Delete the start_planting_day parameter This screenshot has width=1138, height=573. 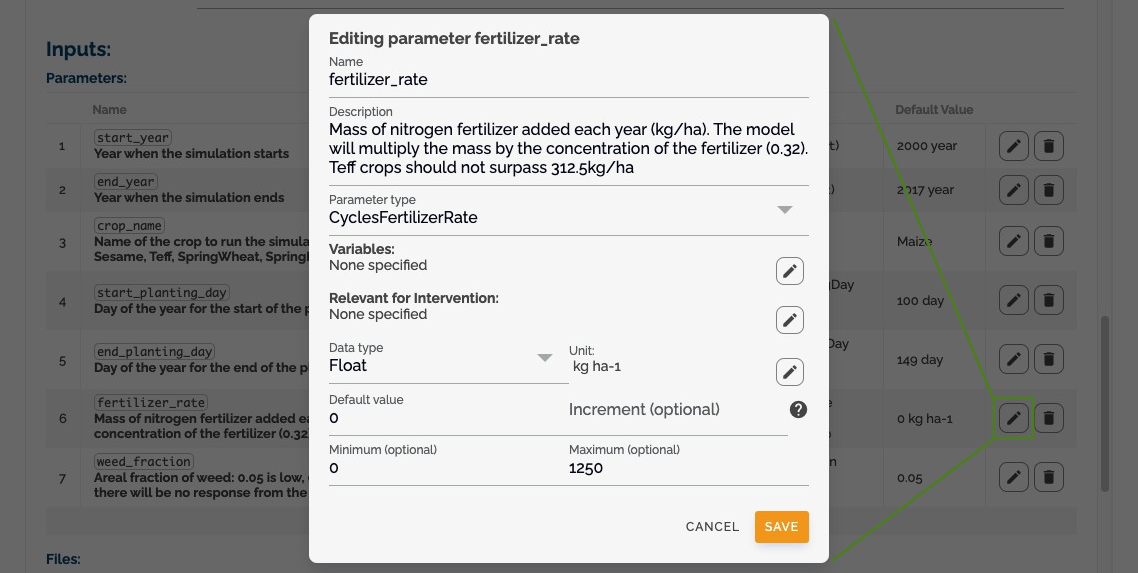[1049, 300]
